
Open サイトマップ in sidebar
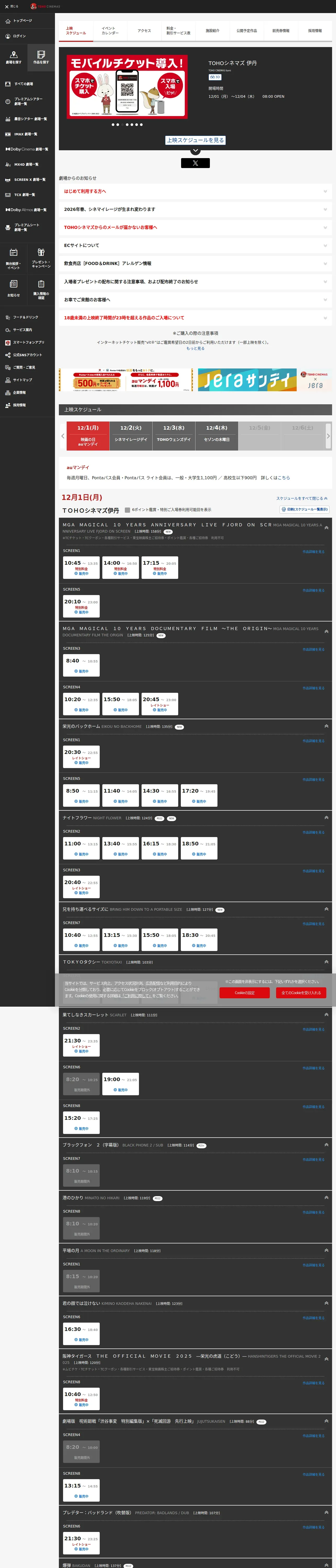pyautogui.click(x=18, y=380)
